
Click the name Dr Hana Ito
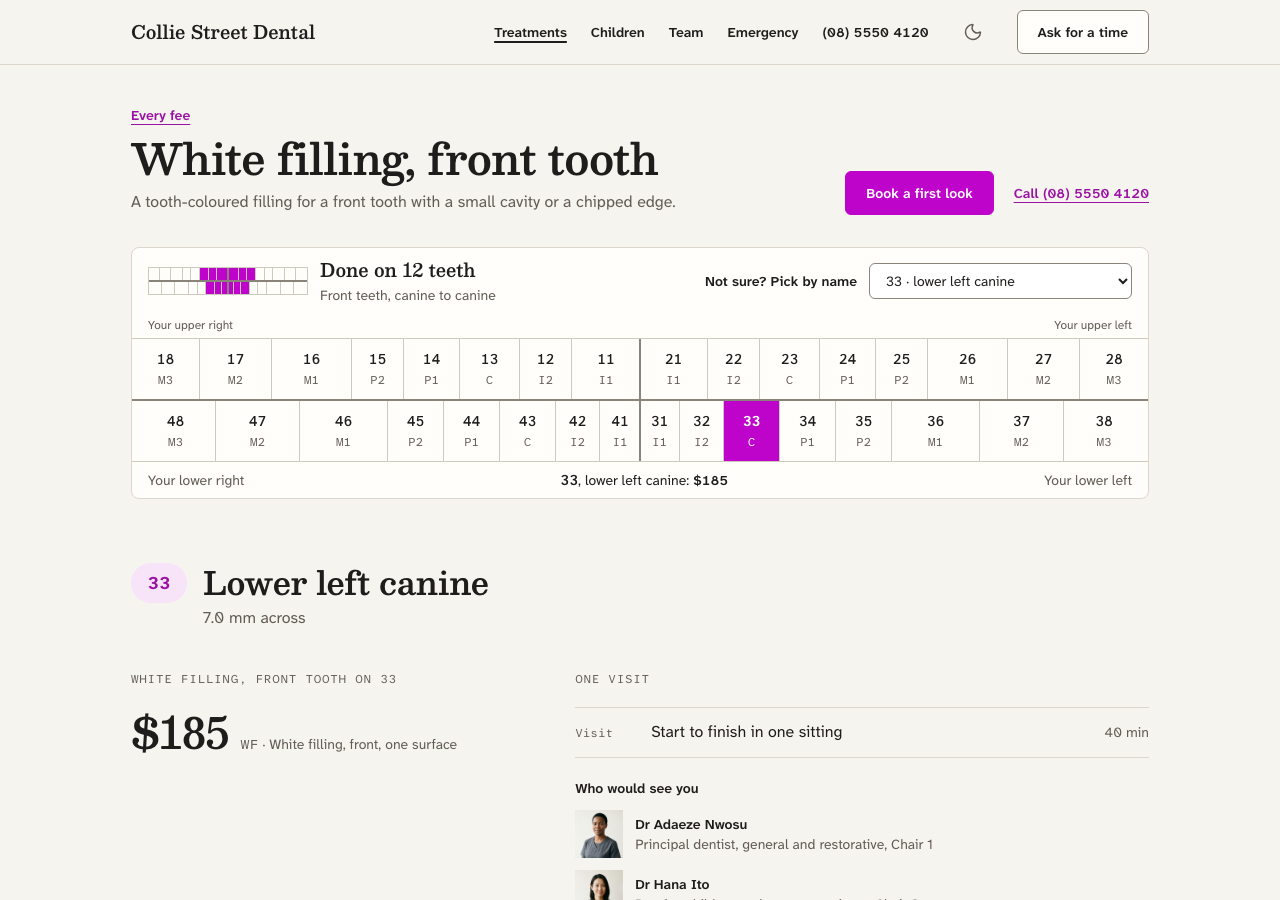(x=672, y=885)
